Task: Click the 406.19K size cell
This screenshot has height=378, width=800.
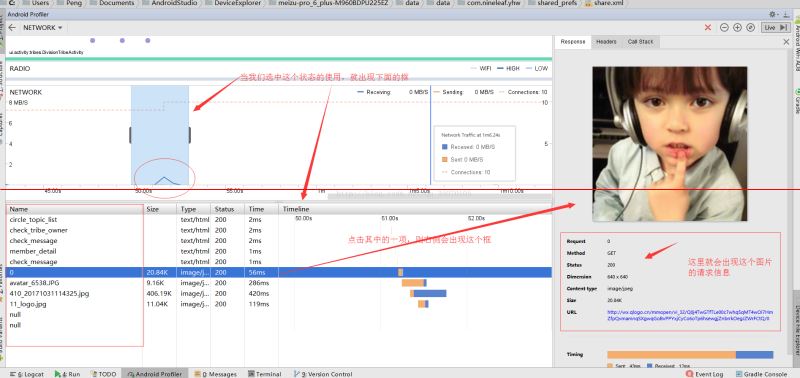Action: pos(159,293)
